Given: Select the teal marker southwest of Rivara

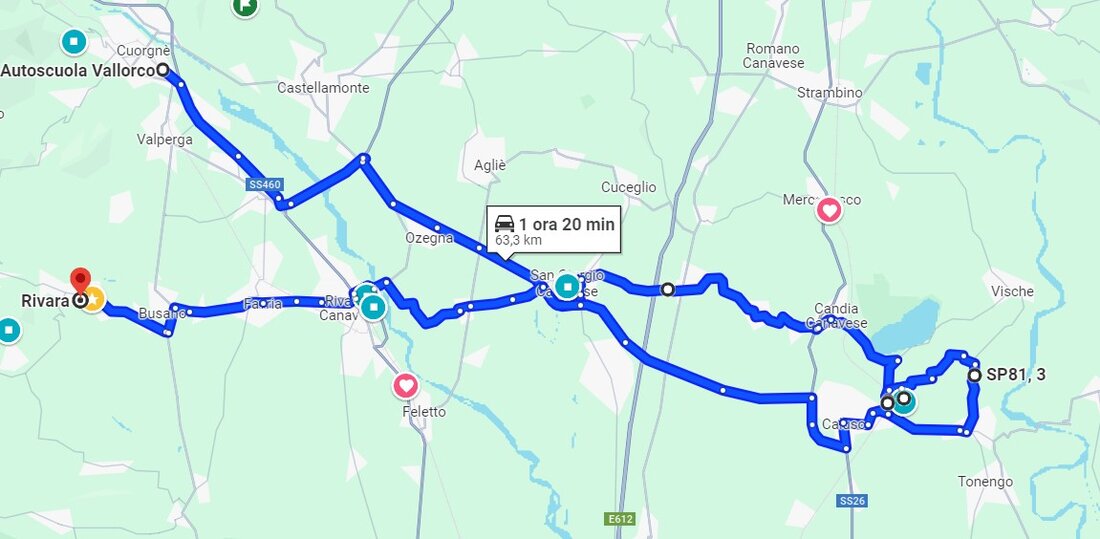Looking at the screenshot, I should click(8, 330).
